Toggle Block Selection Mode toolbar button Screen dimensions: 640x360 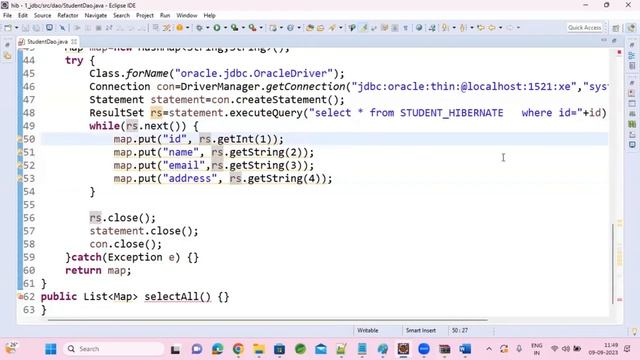(395, 28)
